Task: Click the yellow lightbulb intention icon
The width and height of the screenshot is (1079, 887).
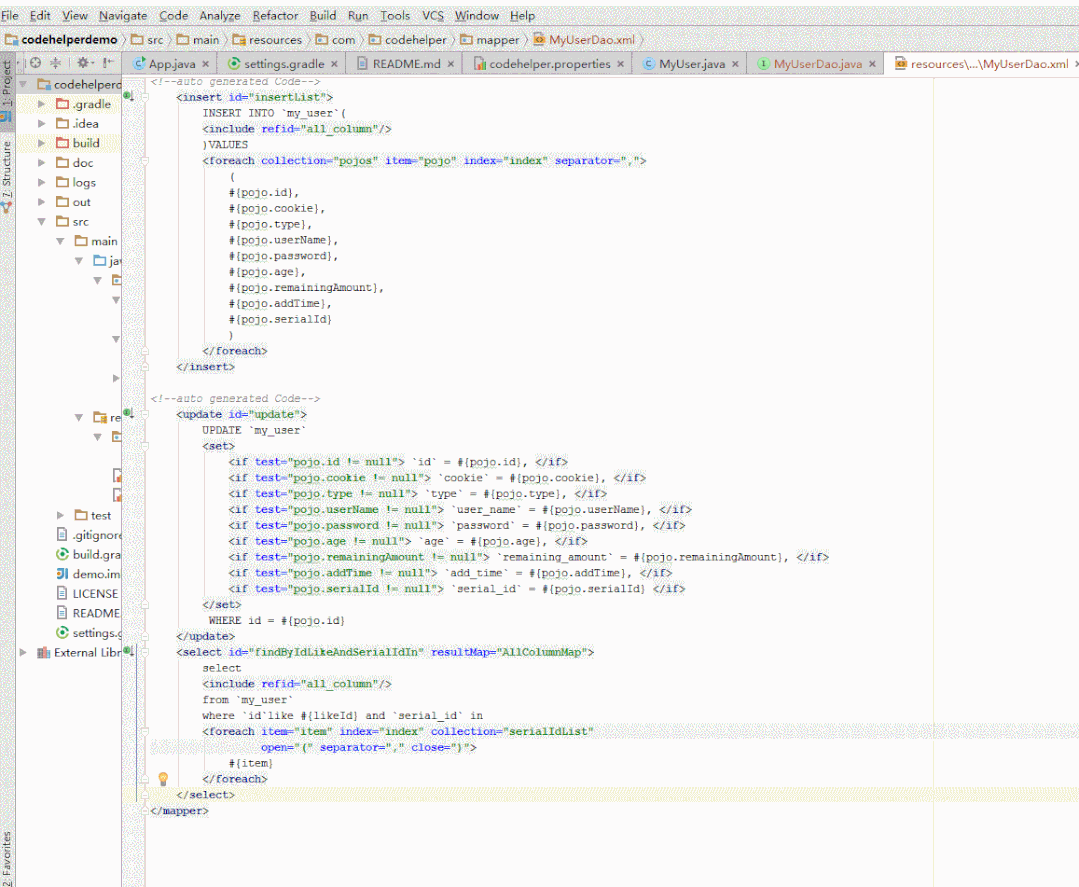Action: [163, 778]
